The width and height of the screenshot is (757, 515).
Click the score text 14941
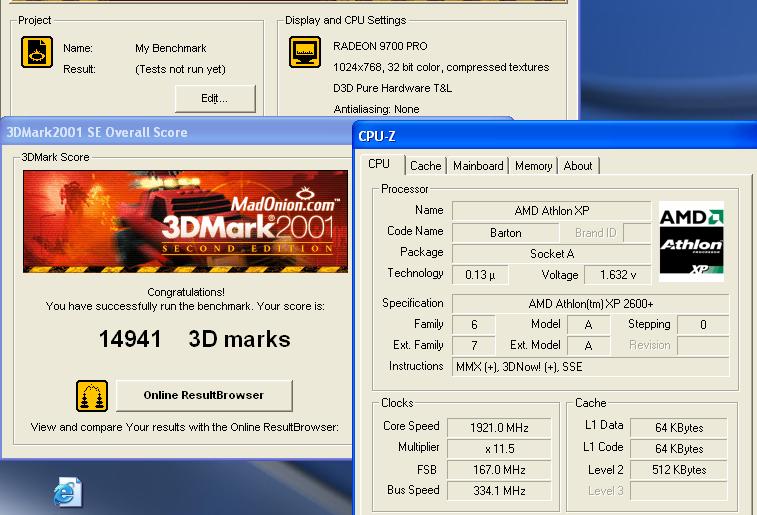(x=130, y=339)
